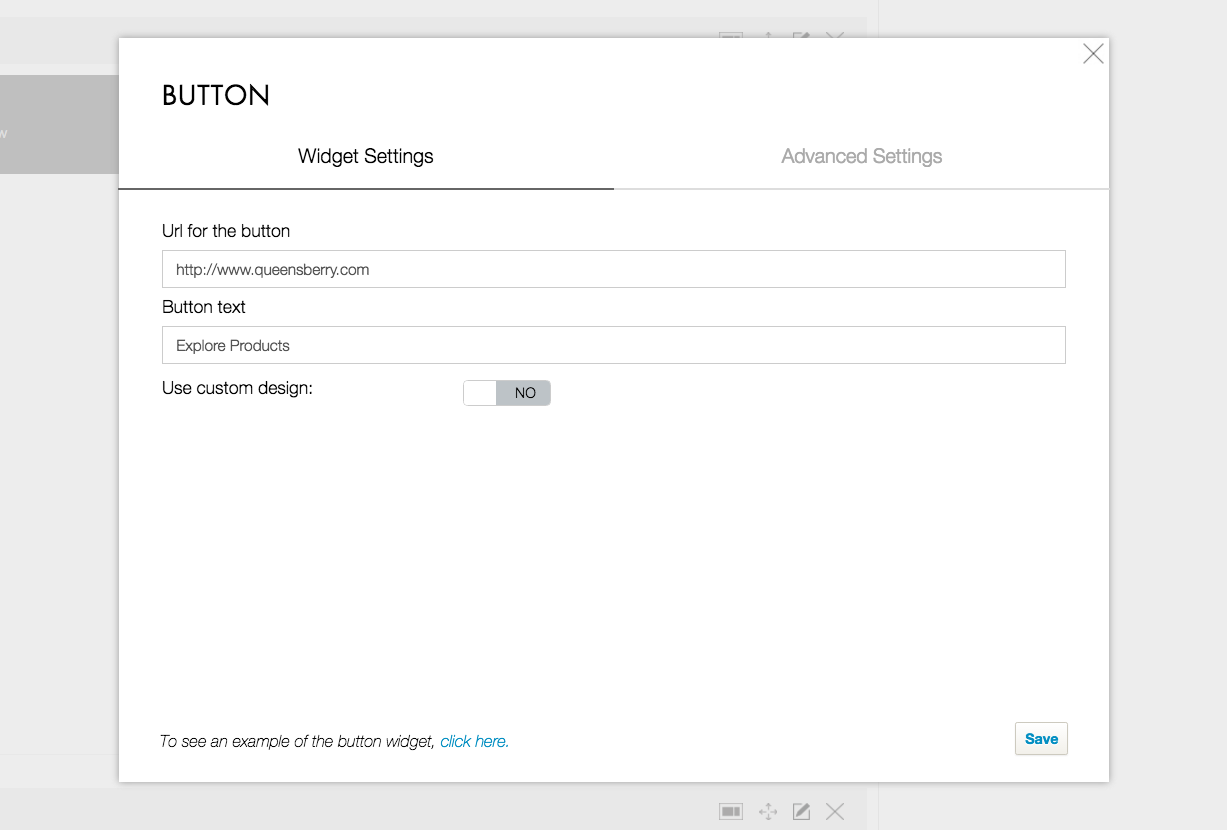
Task: Click column layout icon beneath the dialog
Action: coord(731,811)
